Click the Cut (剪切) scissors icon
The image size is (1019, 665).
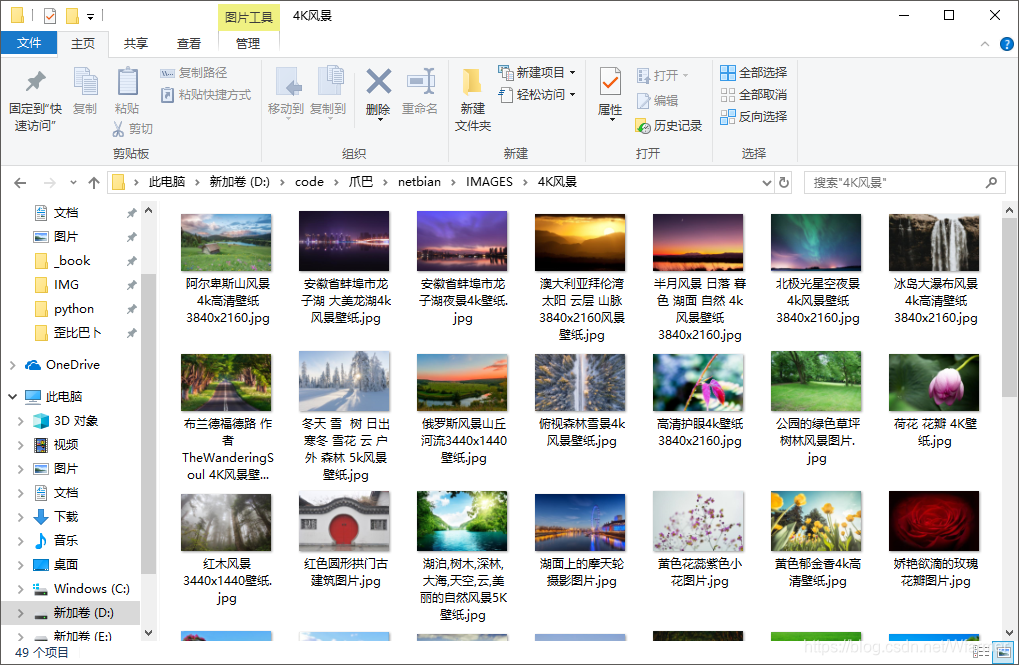click(x=118, y=129)
